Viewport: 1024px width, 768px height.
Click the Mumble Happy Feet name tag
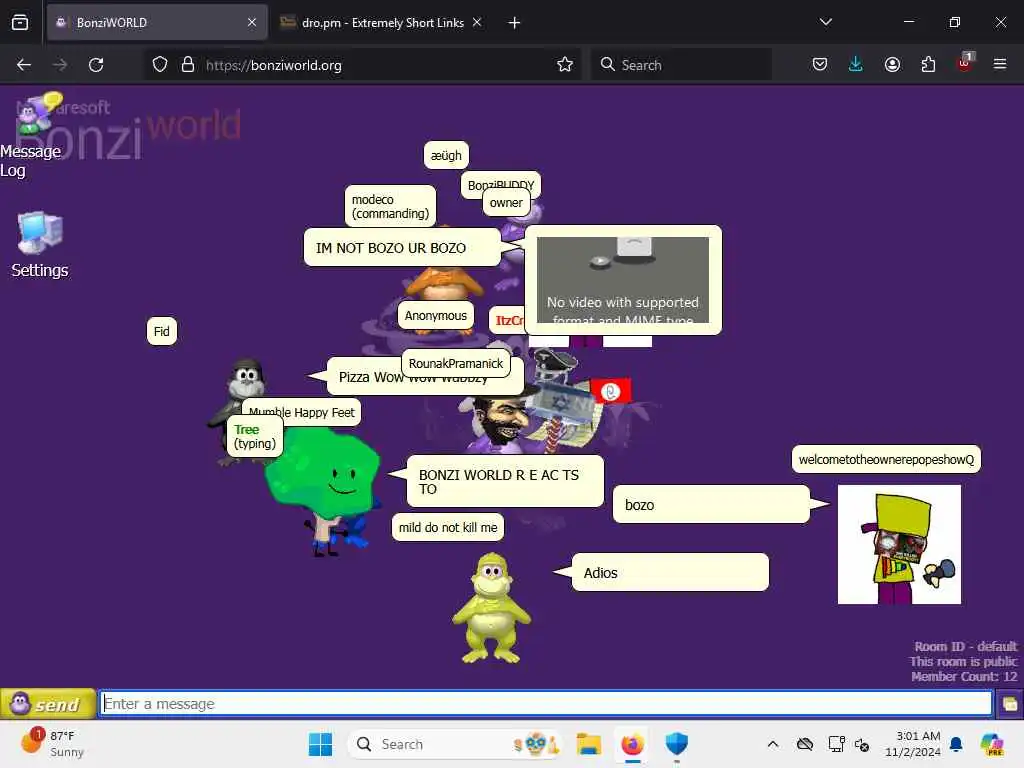[x=302, y=412]
